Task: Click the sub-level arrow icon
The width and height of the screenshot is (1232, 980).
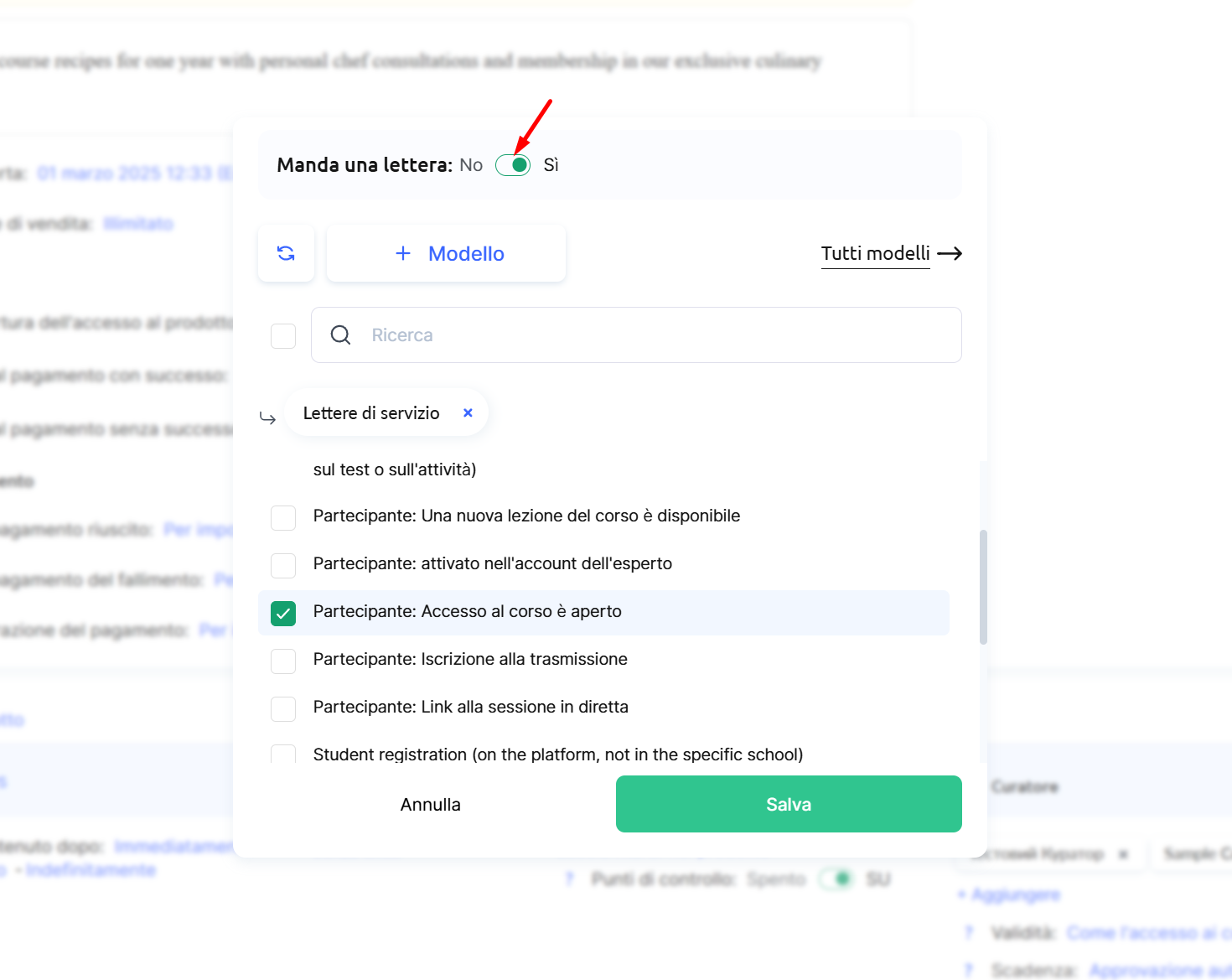Action: 268,417
